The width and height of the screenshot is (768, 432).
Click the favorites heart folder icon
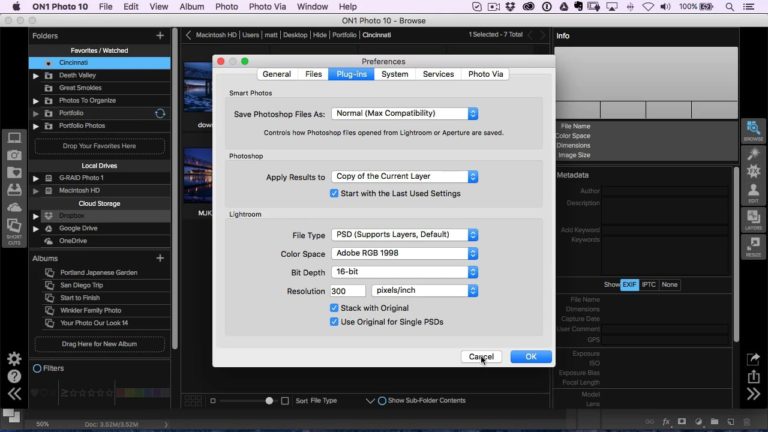(14, 172)
